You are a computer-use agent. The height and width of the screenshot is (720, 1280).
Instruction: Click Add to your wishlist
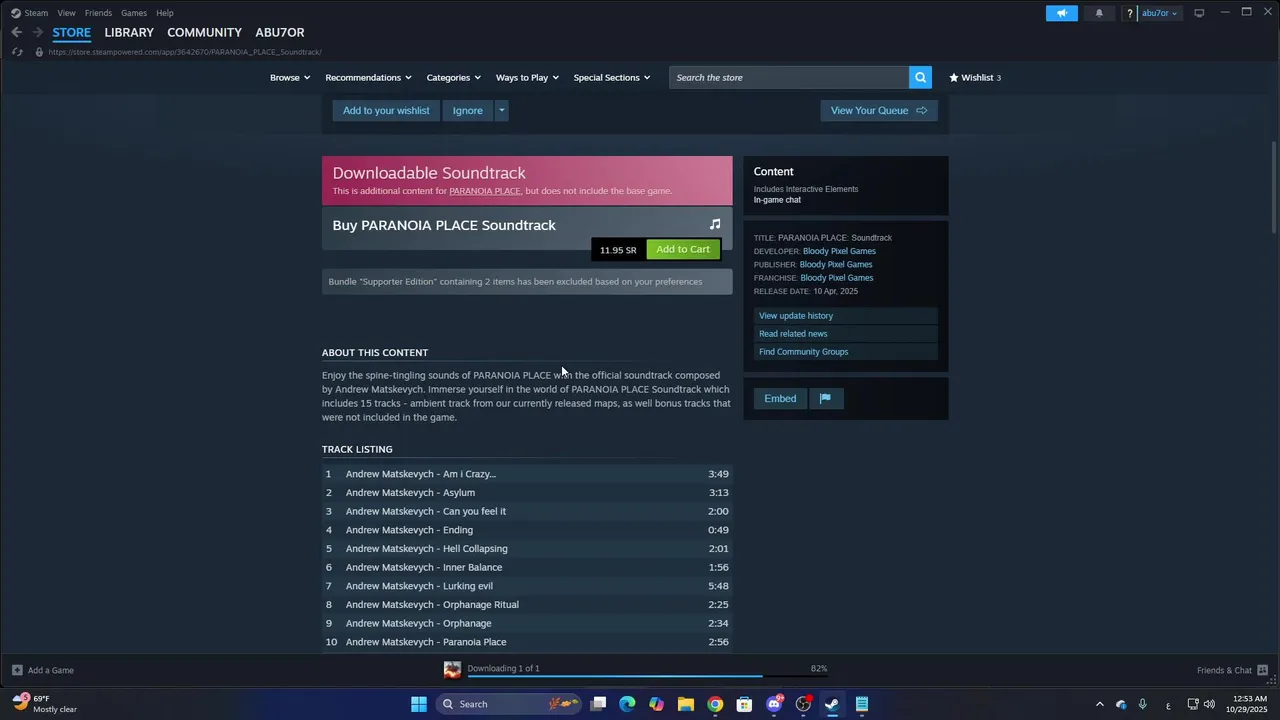[386, 110]
